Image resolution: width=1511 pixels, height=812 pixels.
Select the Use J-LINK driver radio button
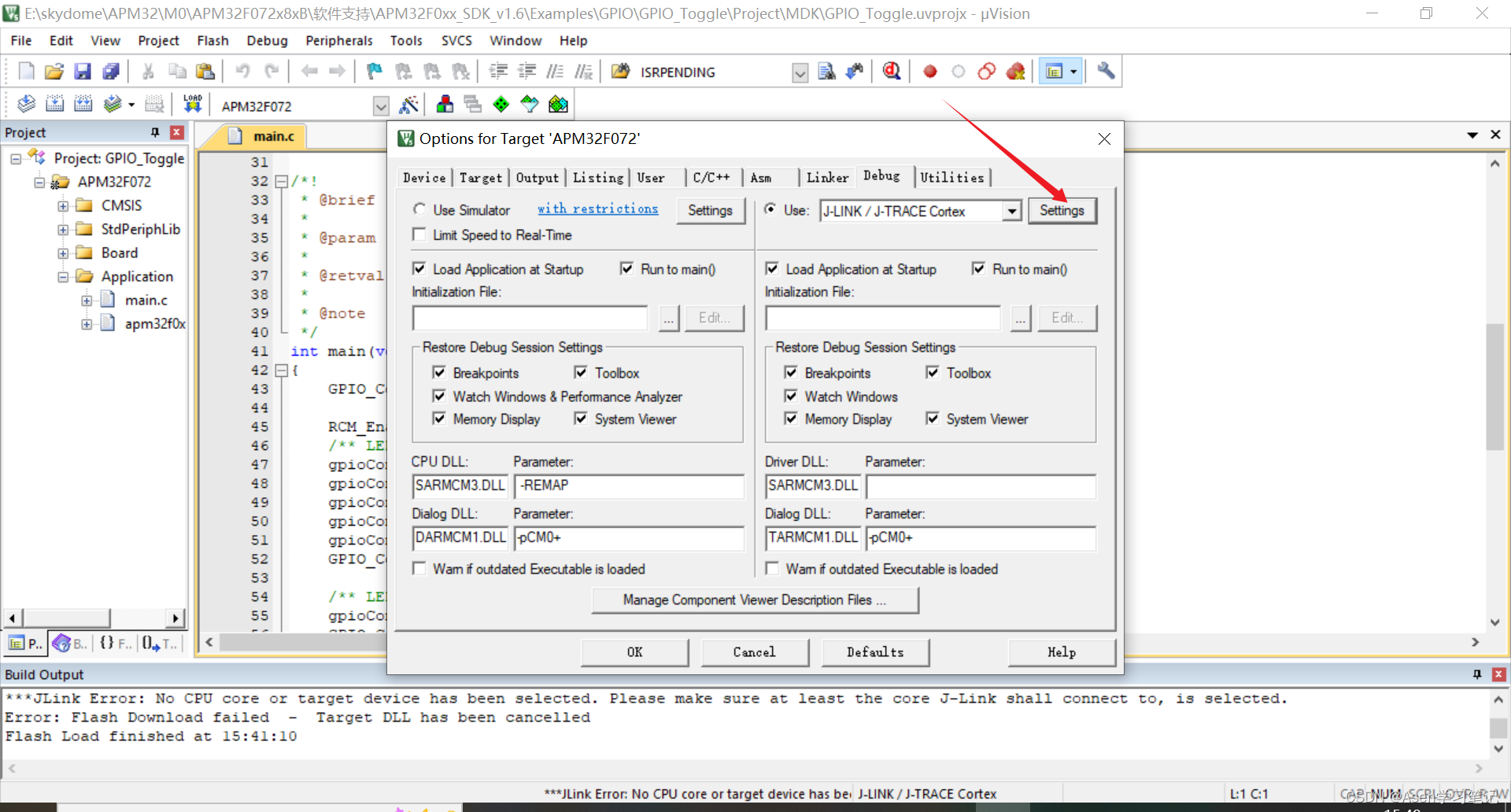[x=770, y=209]
